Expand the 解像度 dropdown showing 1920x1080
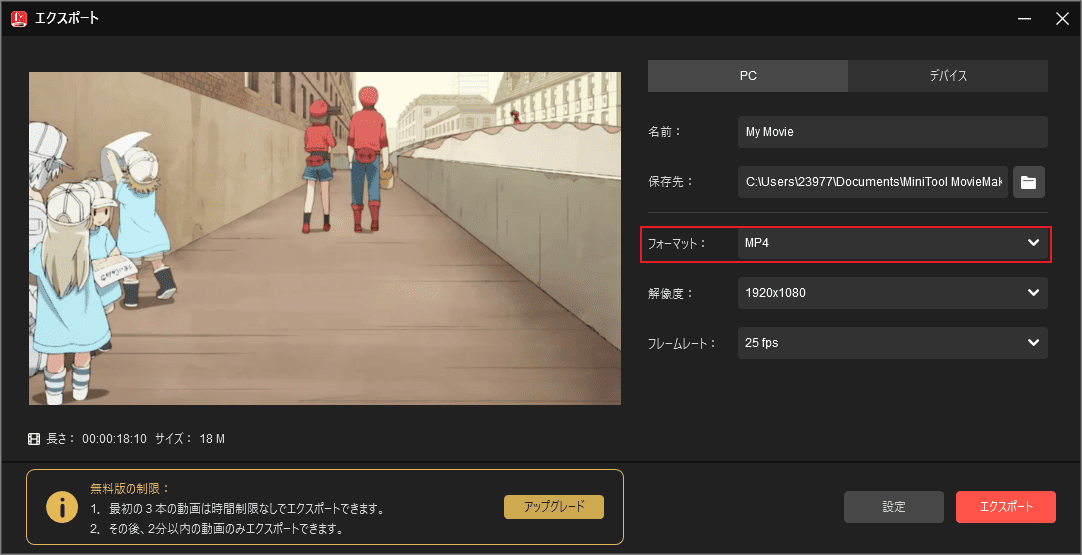This screenshot has width=1082, height=555. tap(893, 293)
